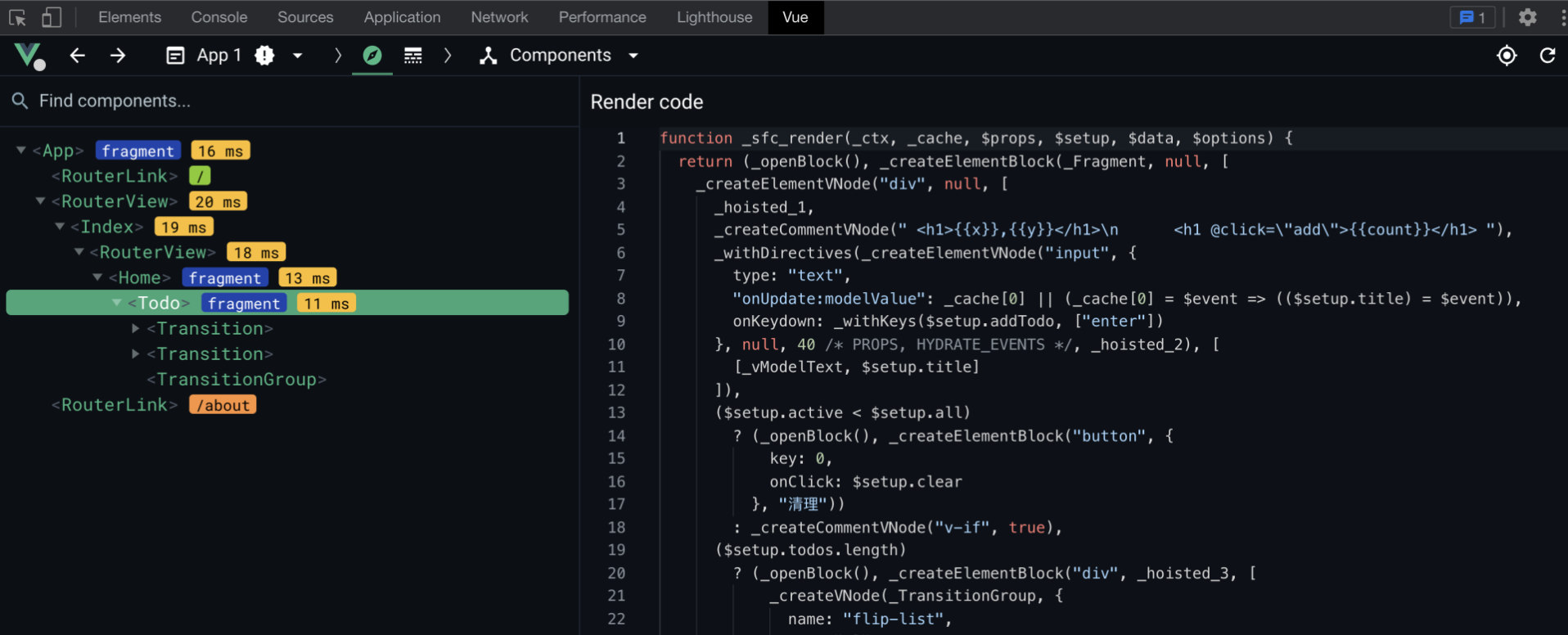Click the fragment badge on Home

(x=225, y=277)
